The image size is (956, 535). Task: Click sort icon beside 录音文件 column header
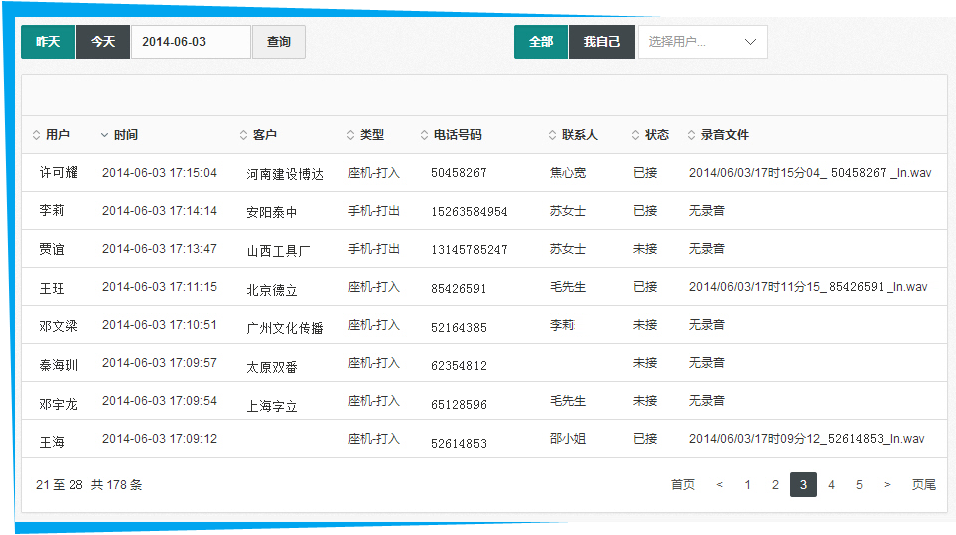691,135
